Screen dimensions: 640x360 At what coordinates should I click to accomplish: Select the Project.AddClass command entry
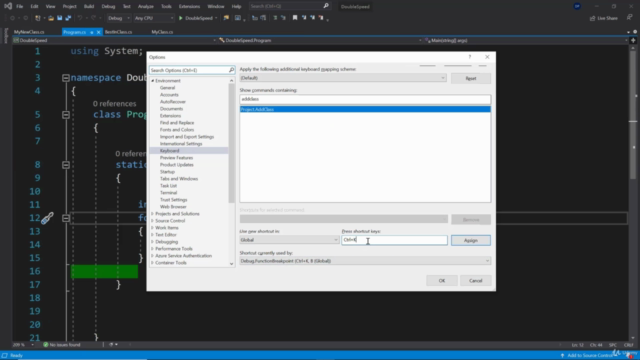pos(365,109)
